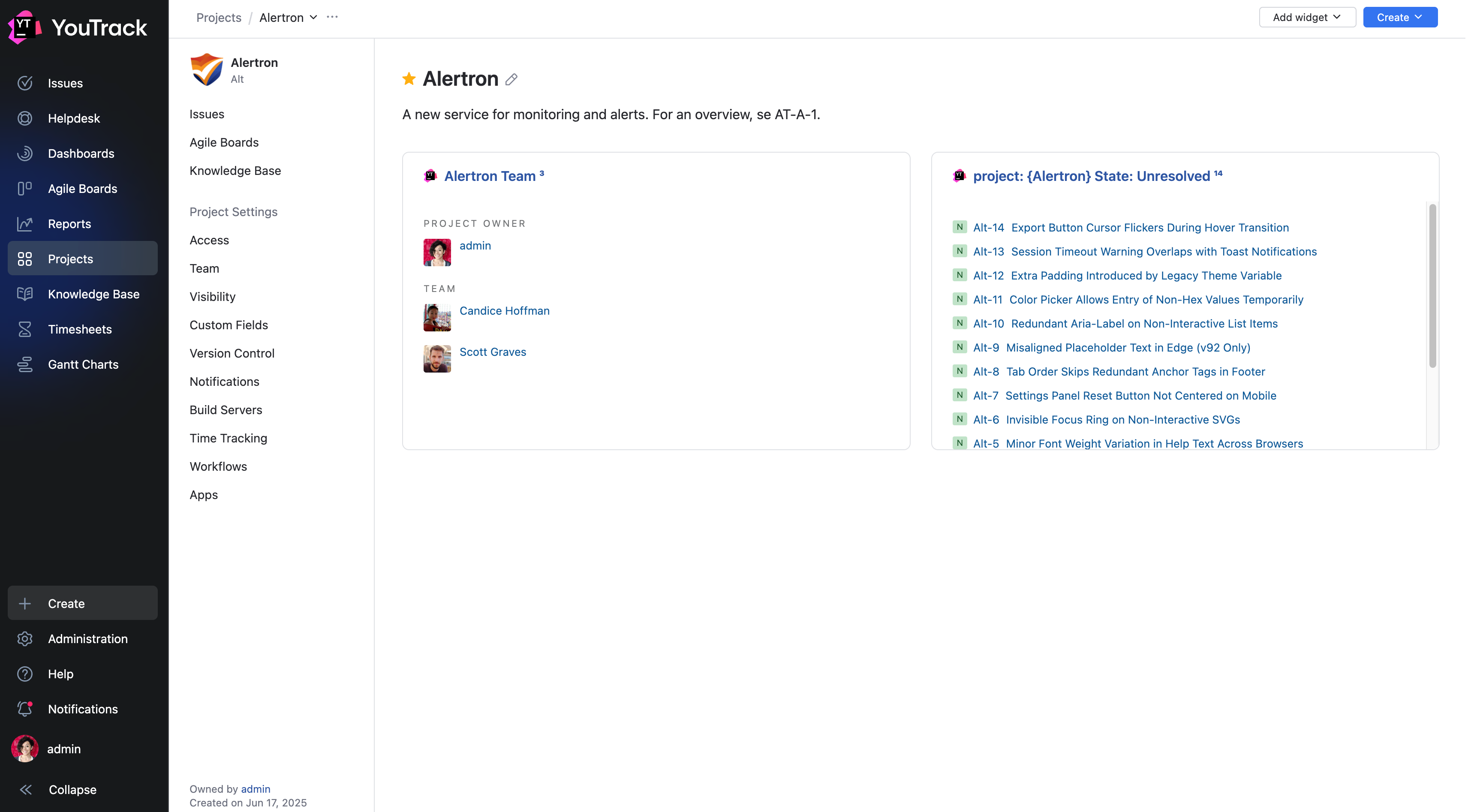This screenshot has height=812, width=1474.
Task: Open Dashboards via its sidebar icon
Action: [25, 153]
